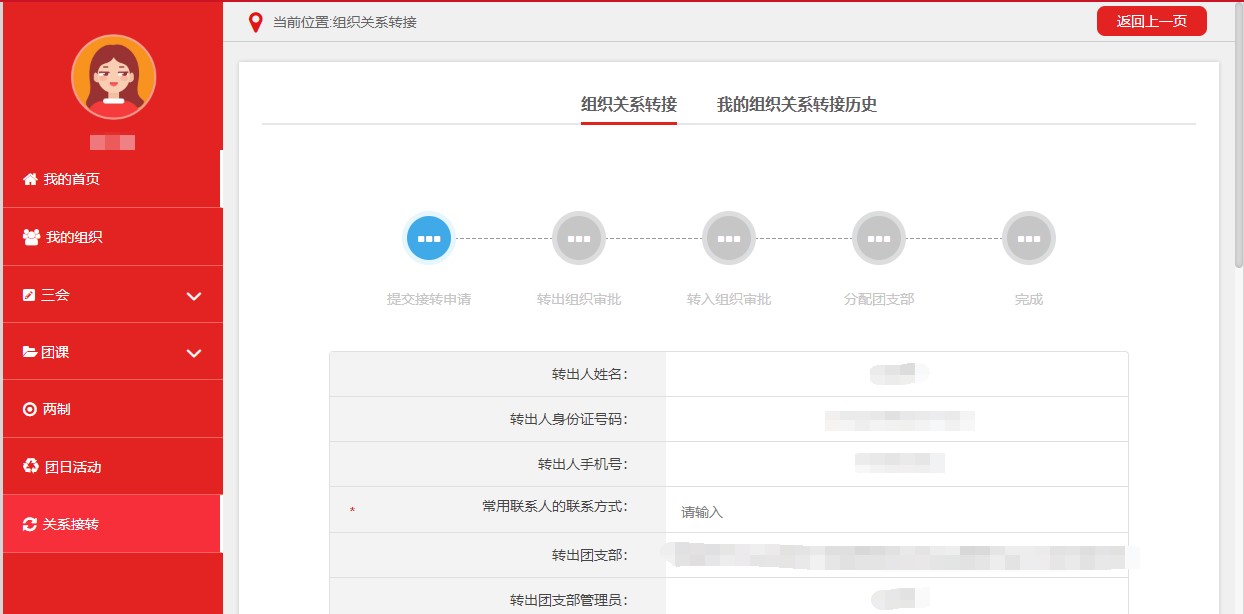The width and height of the screenshot is (1244, 614).
Task: Click the 转入组织审批 step circle
Action: (729, 238)
